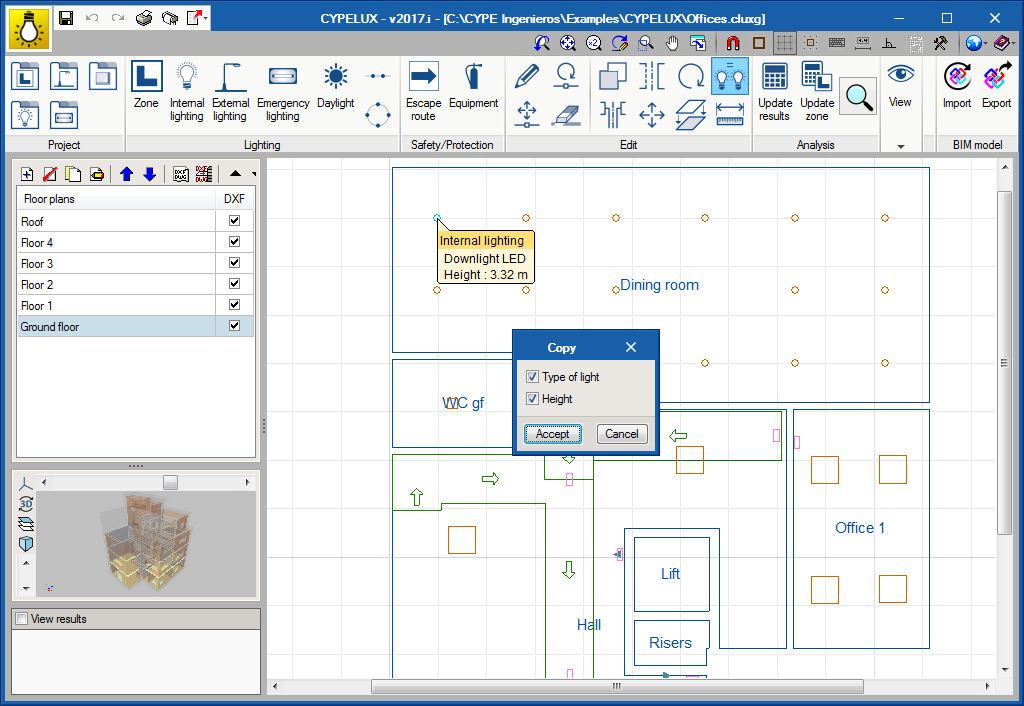Image resolution: width=1024 pixels, height=706 pixels.
Task: Click the magnet snap icon
Action: pyautogui.click(x=733, y=43)
